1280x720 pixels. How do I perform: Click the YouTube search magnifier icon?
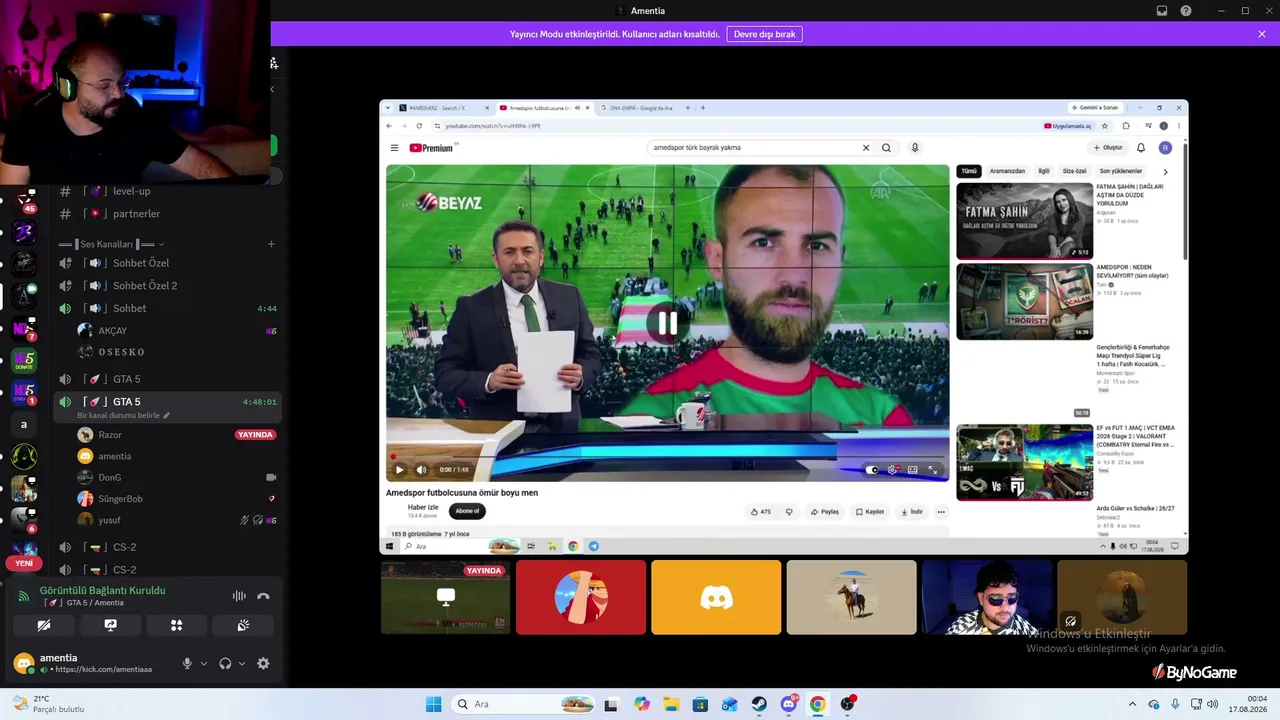click(x=886, y=148)
